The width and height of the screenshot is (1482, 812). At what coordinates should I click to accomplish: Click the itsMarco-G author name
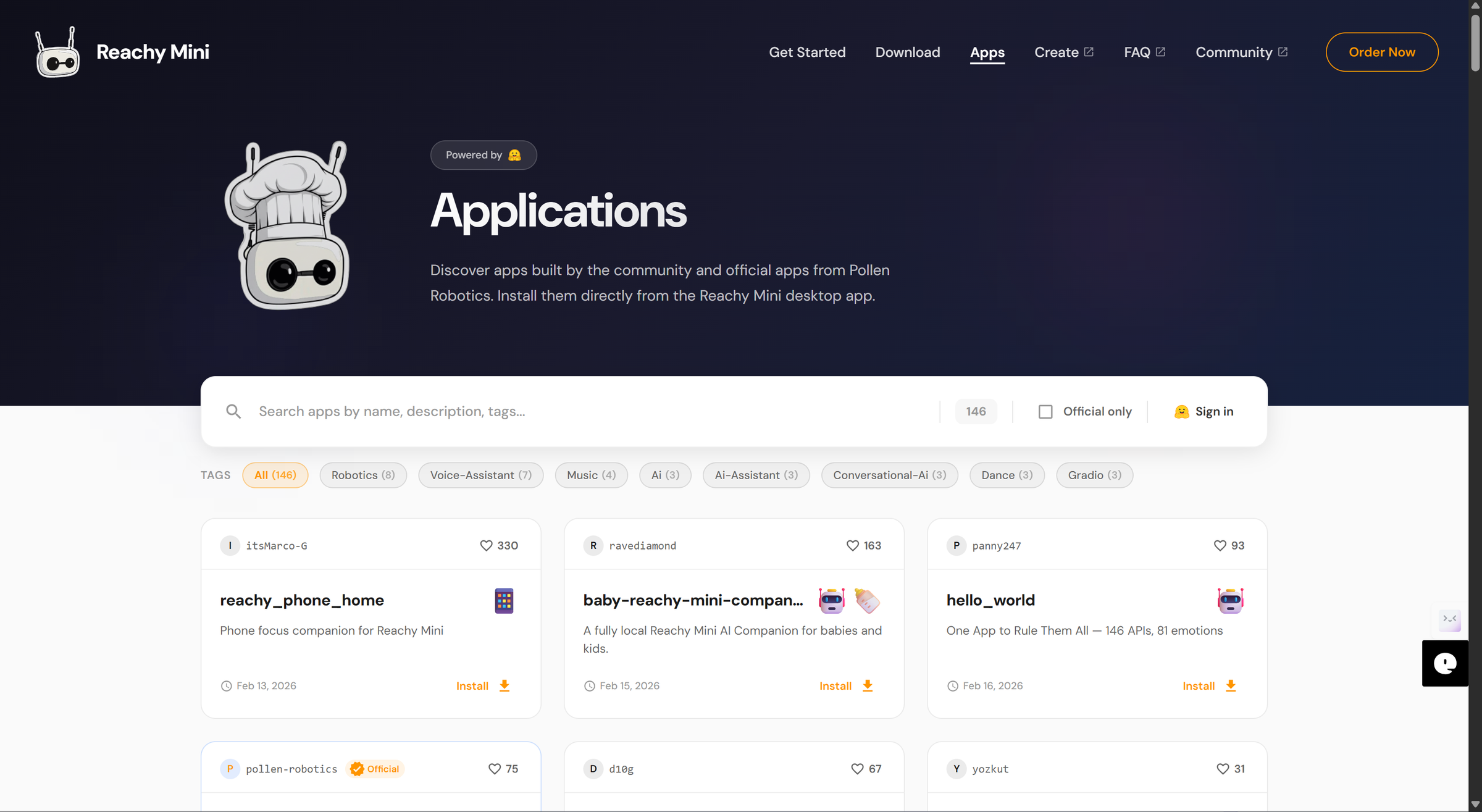click(276, 546)
